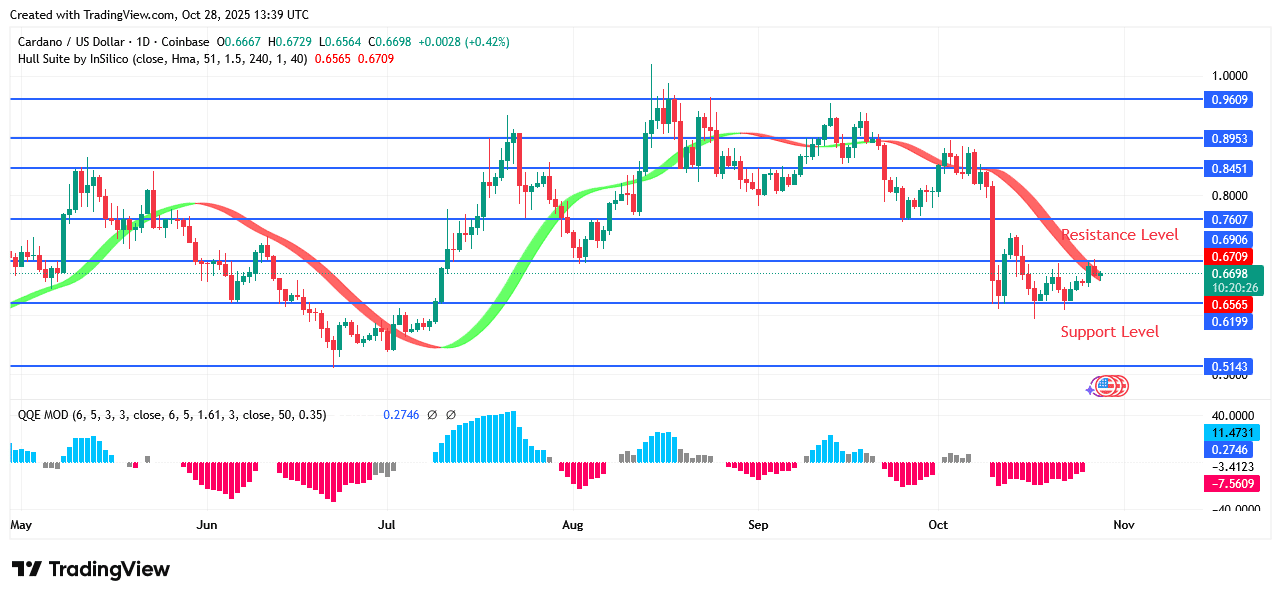Click the US flag currency icon near support line
The image size is (1281, 599).
tap(1106, 385)
